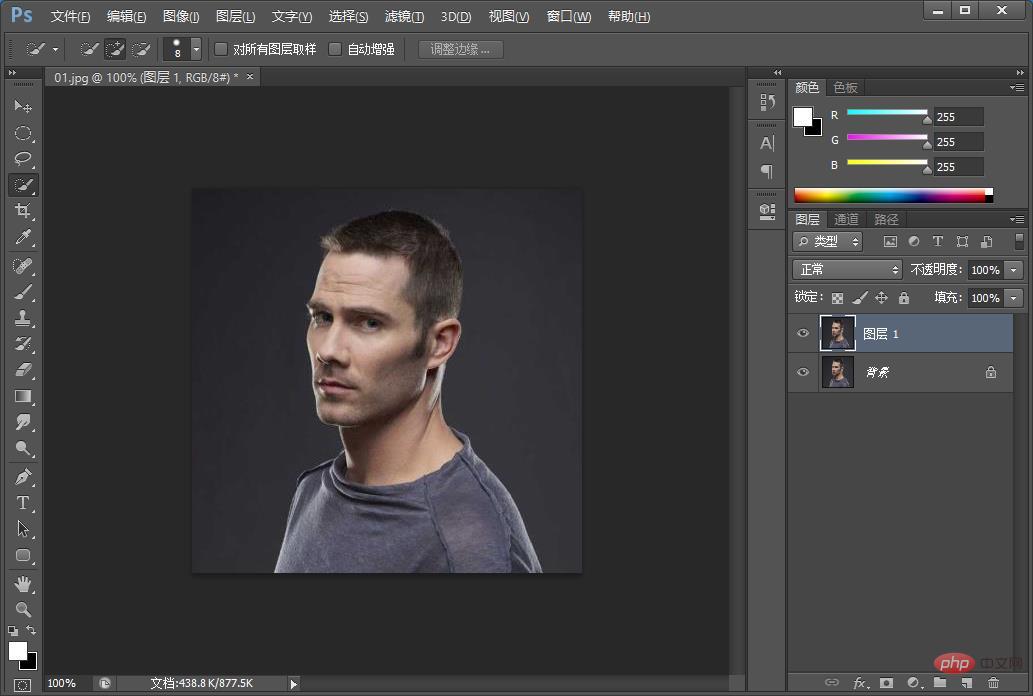
Task: Enable 自动增强 checkbox
Action: (336, 49)
